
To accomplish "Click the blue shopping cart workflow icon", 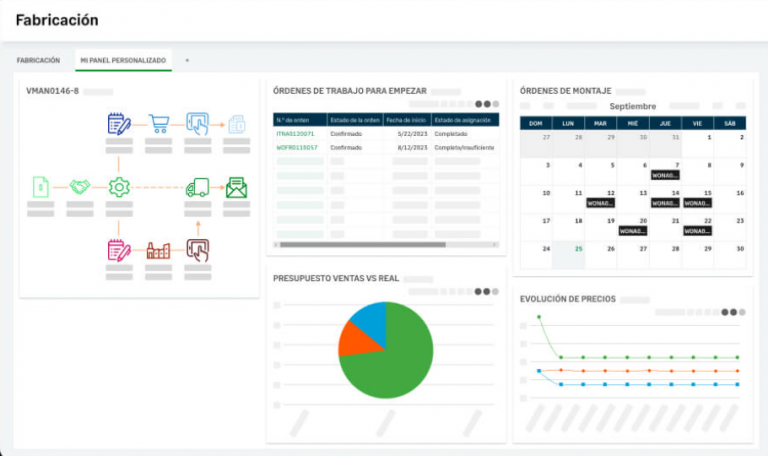I will [158, 124].
